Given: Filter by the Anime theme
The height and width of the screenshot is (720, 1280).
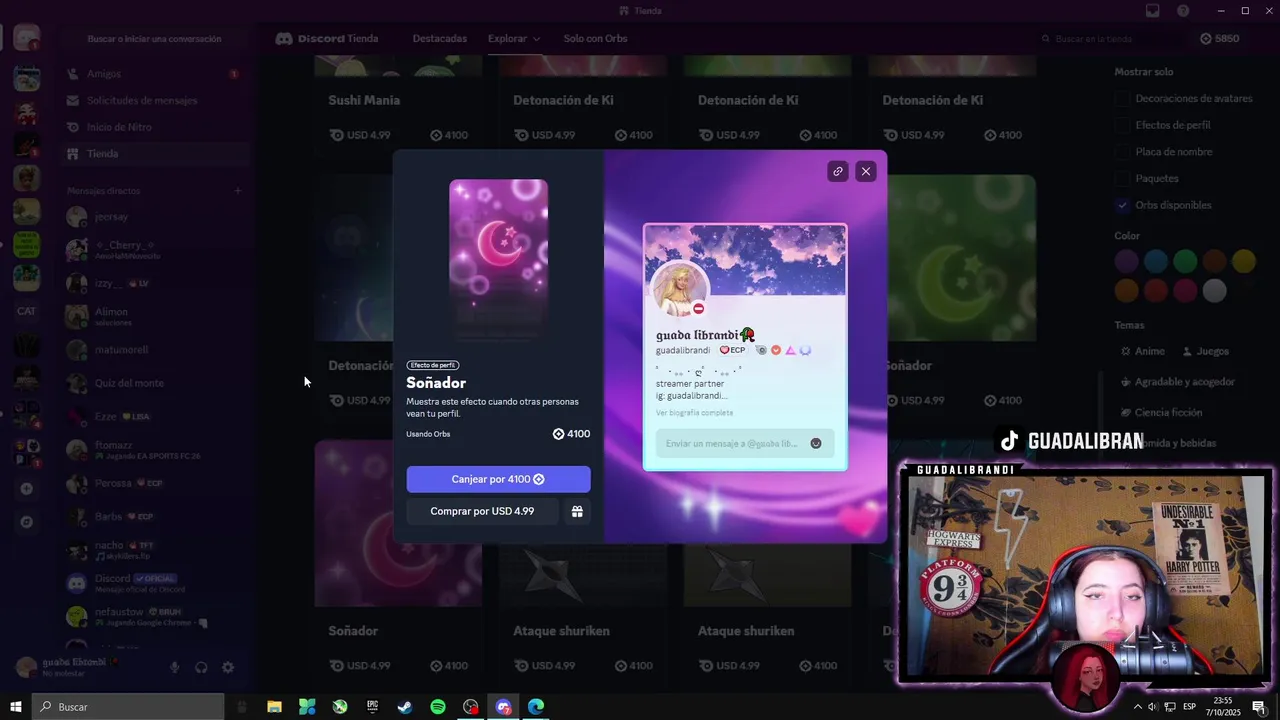Looking at the screenshot, I should tap(1143, 351).
